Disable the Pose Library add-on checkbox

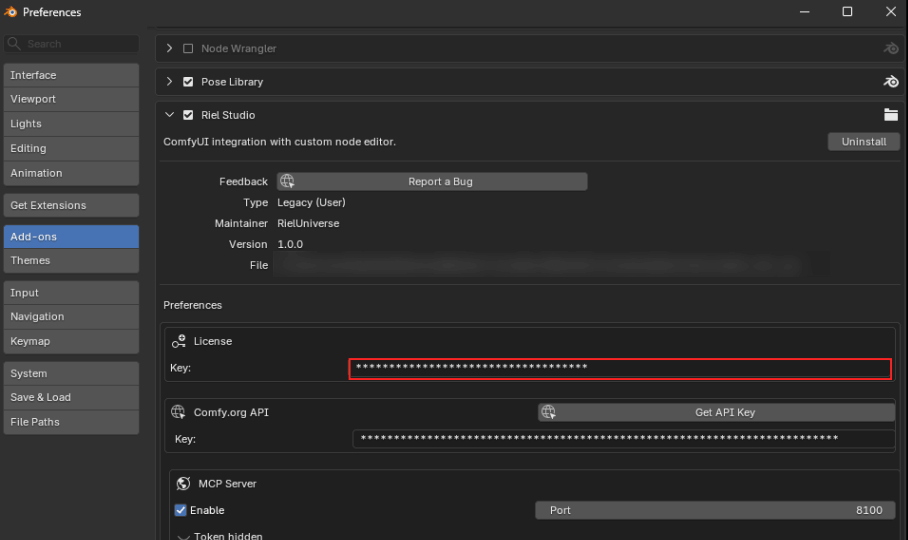(188, 82)
